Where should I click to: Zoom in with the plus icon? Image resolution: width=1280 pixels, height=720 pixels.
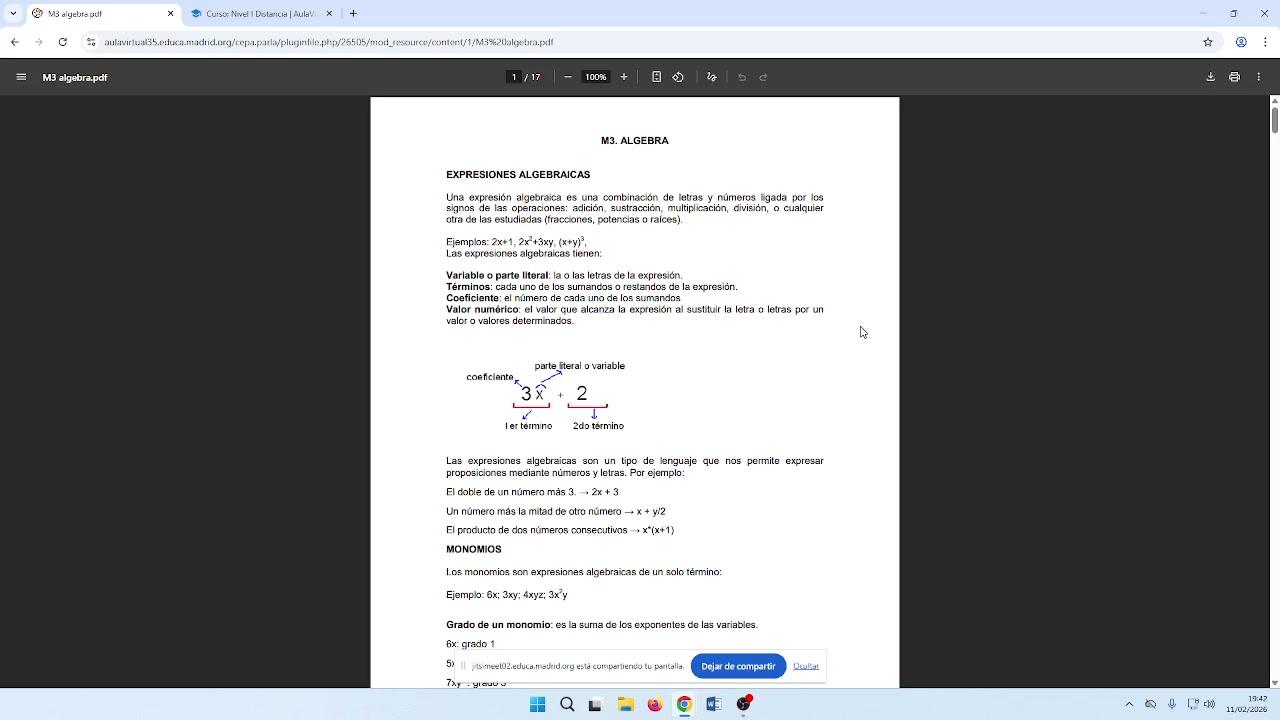[624, 77]
